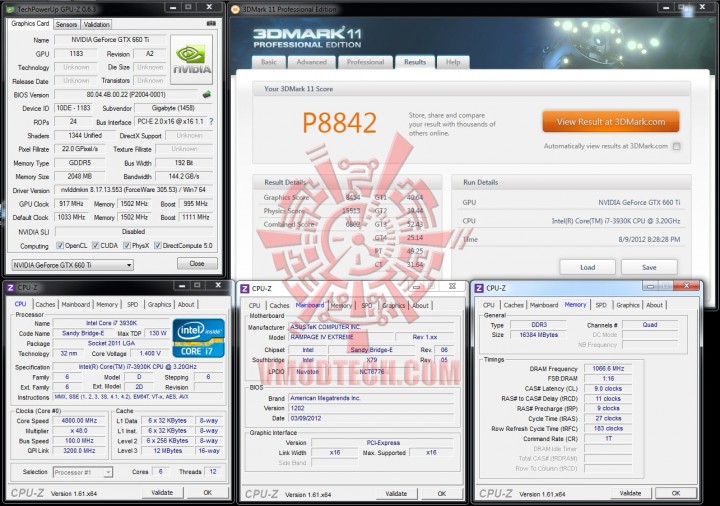Open the Help tab in 3DMark 11
Screen dimensions: 720x506
453,62
